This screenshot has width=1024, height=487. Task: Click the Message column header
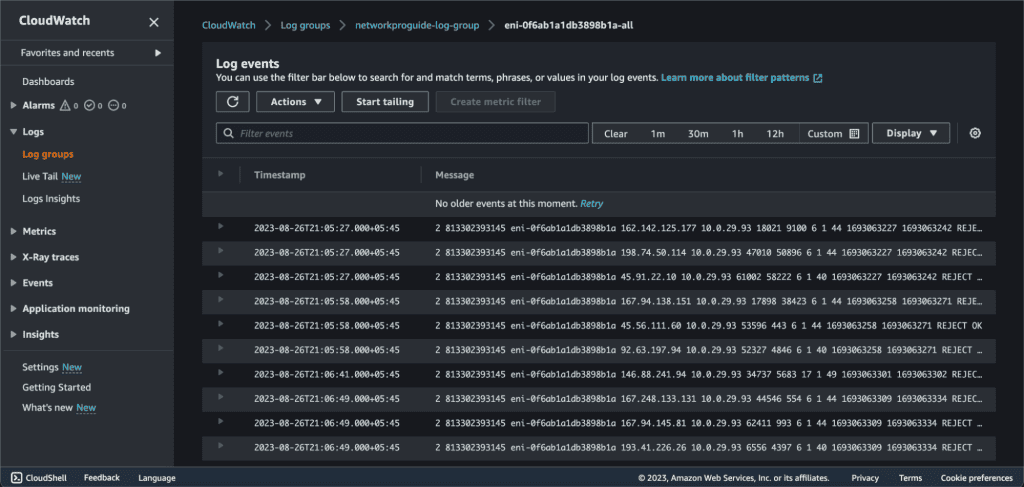(455, 175)
